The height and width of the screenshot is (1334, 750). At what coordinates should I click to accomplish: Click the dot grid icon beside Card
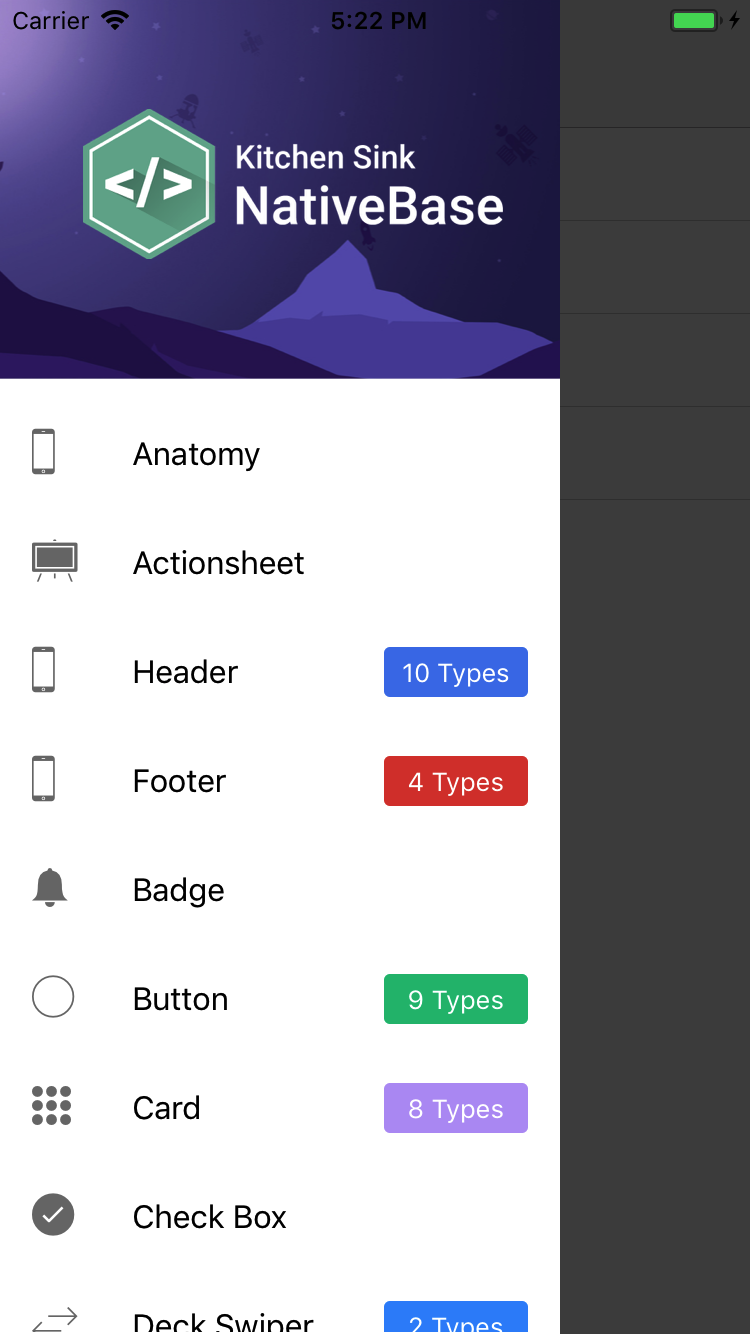coord(52,1106)
